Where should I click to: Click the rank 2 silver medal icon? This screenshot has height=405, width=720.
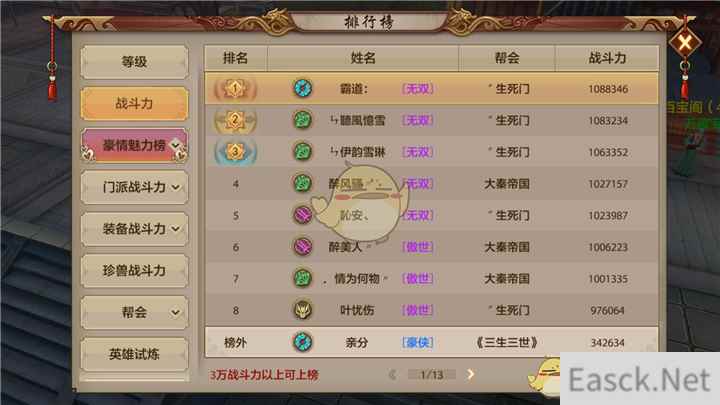click(x=235, y=120)
